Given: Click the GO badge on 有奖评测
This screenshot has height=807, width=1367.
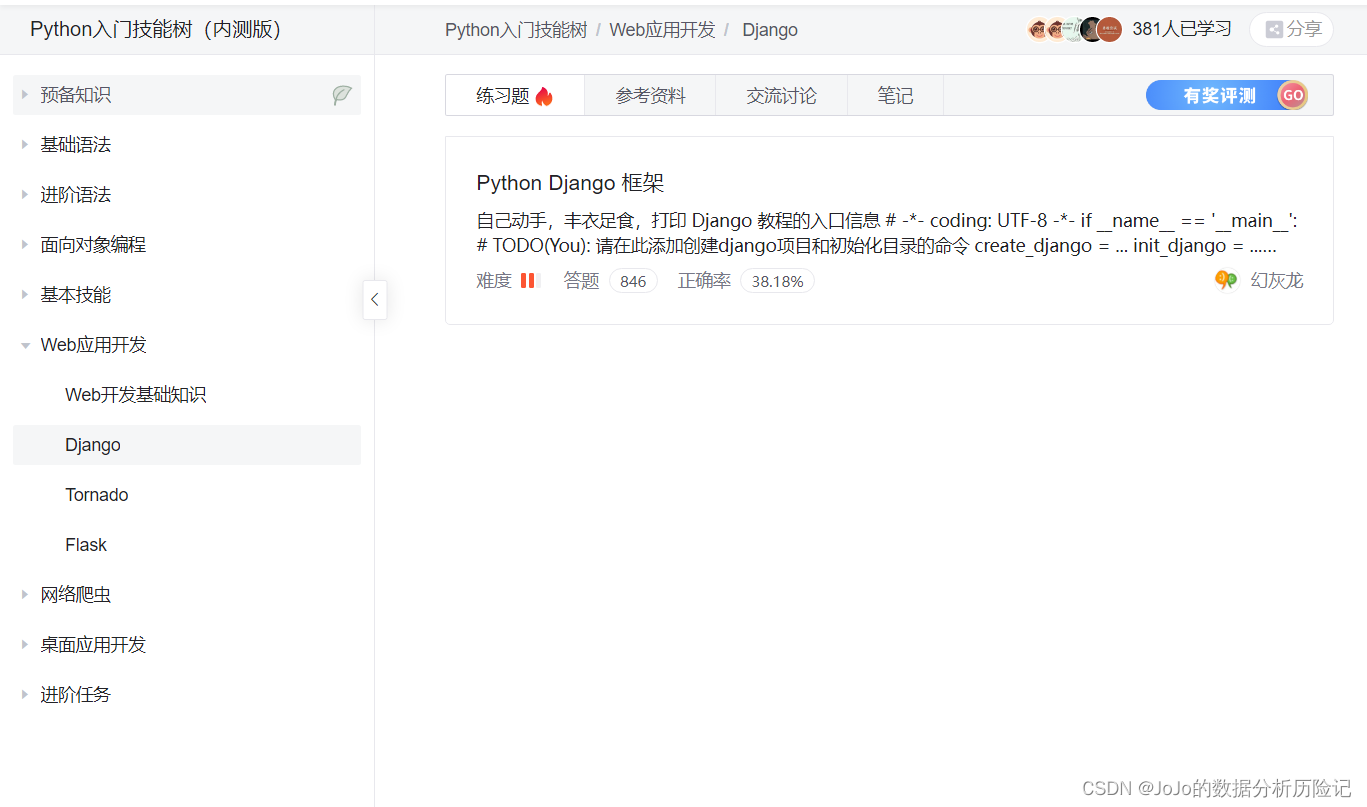Looking at the screenshot, I should pos(1293,95).
